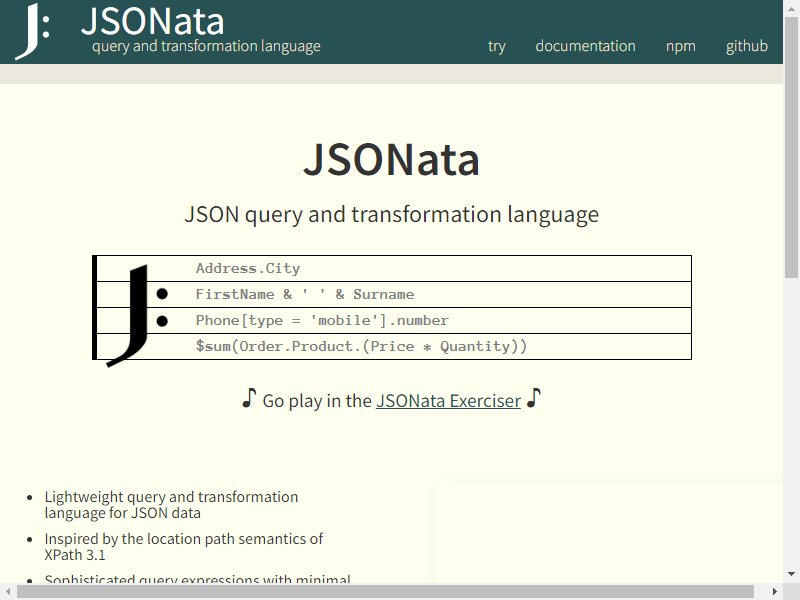Open the try navigation link

(x=496, y=46)
